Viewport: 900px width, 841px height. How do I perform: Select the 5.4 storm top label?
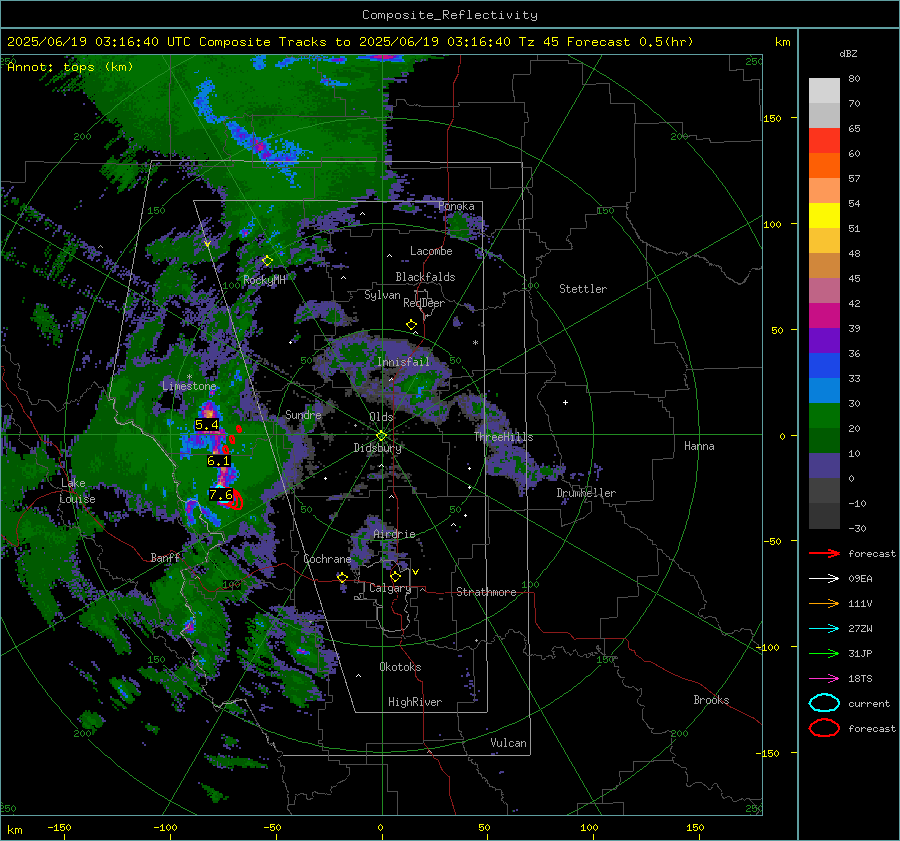(x=207, y=425)
